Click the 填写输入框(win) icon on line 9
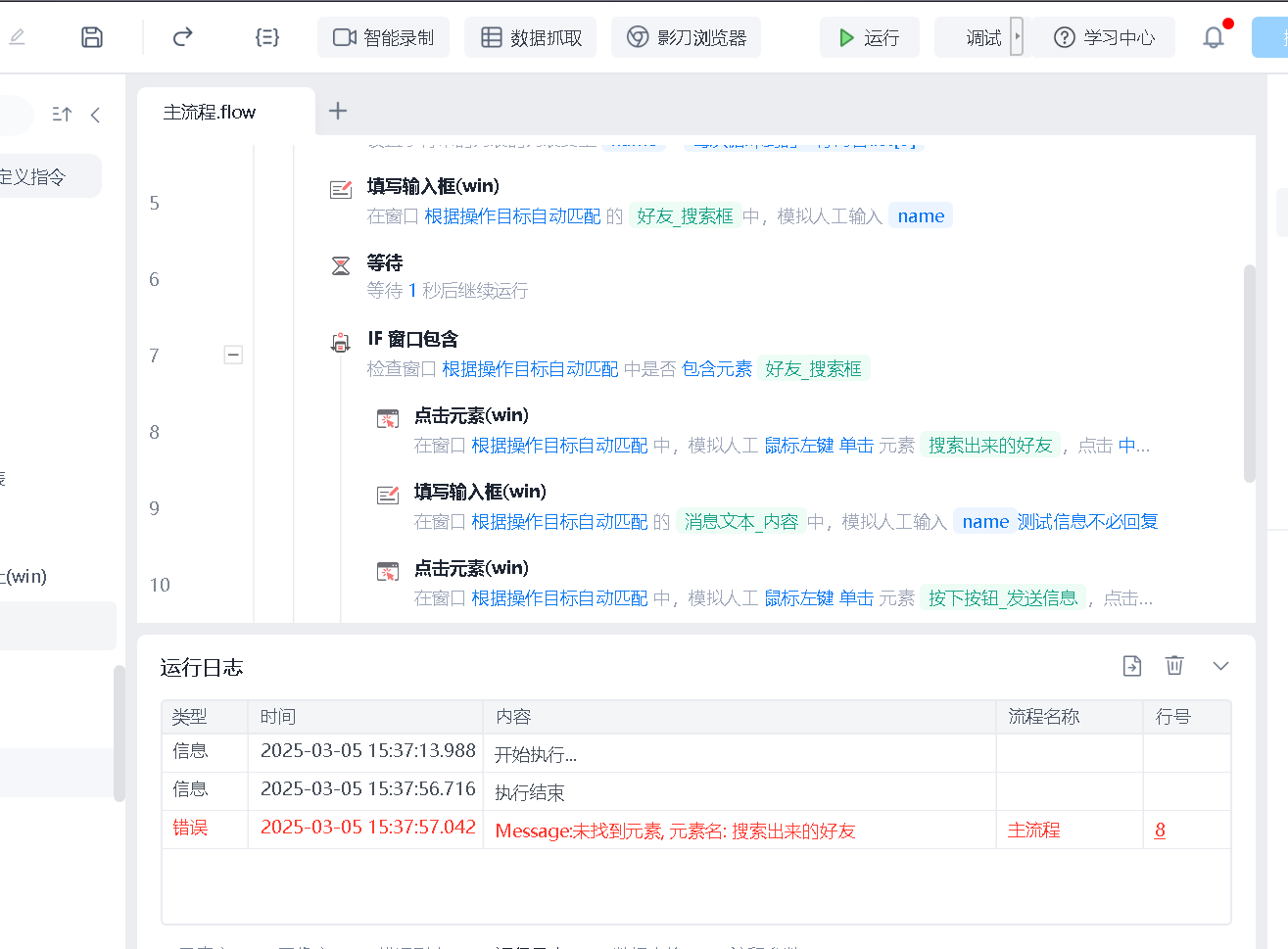 pyautogui.click(x=388, y=495)
